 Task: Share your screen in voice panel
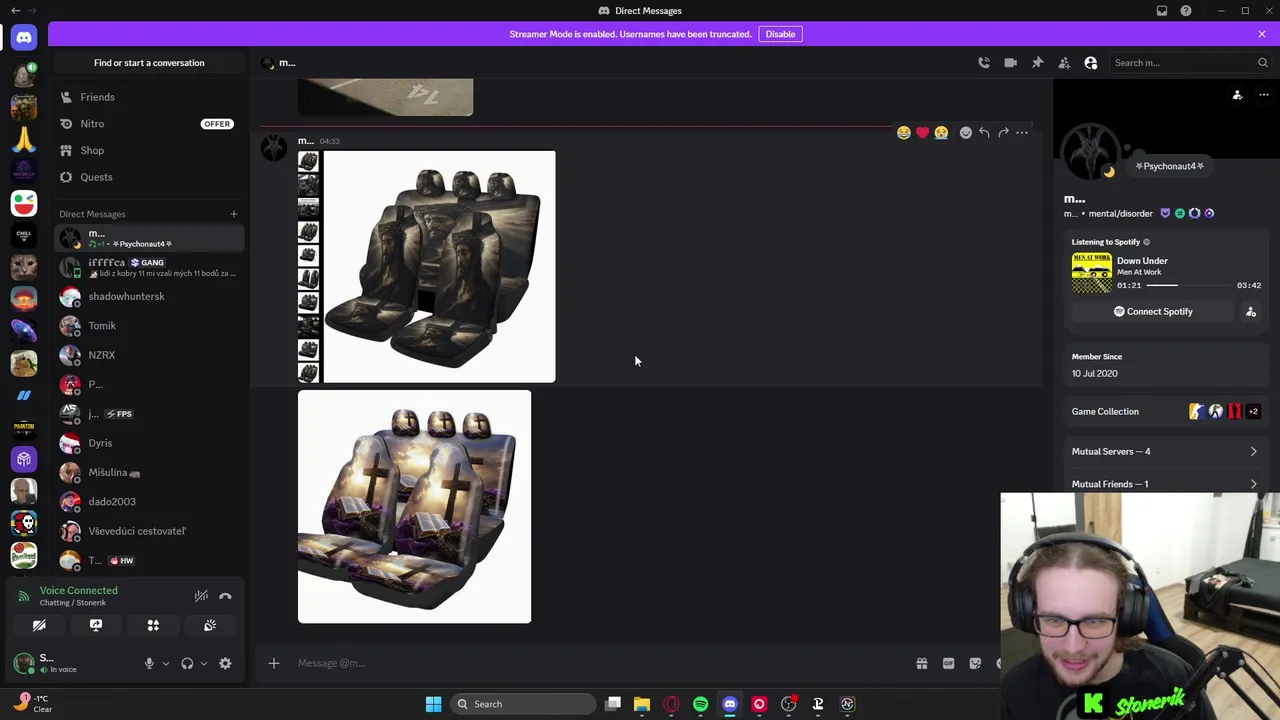(x=96, y=625)
